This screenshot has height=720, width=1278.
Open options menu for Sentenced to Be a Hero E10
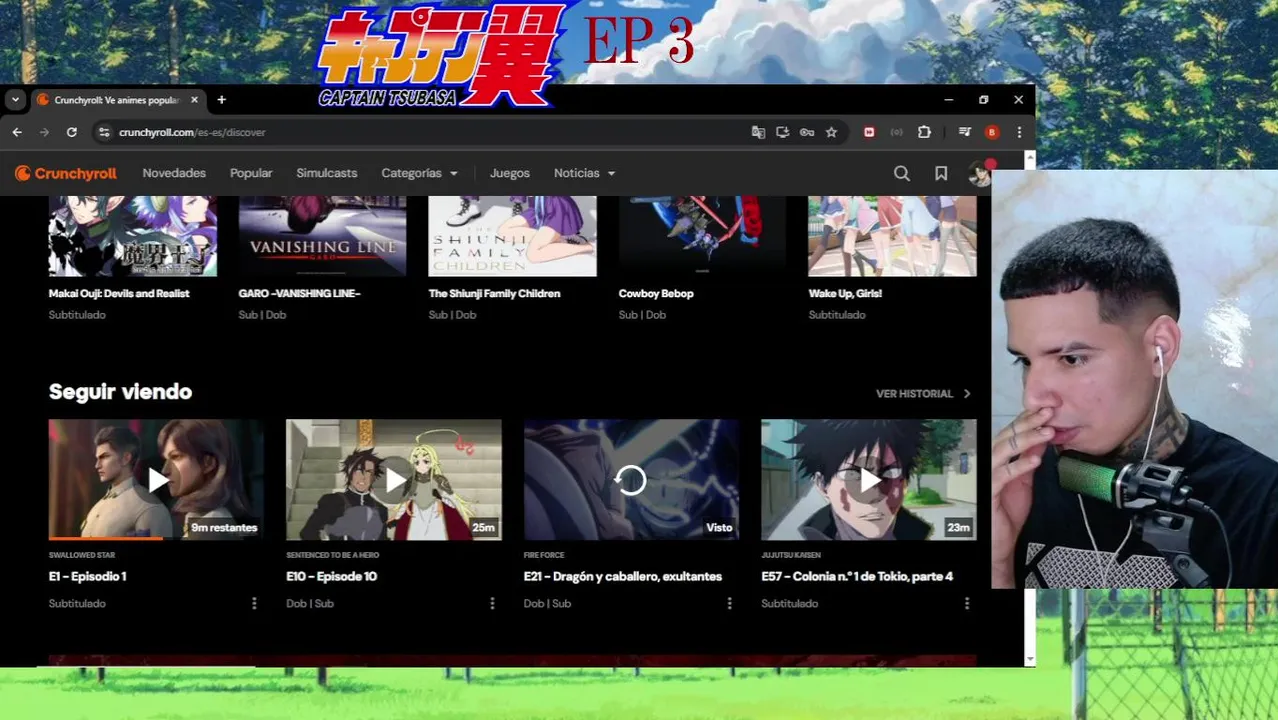pos(492,603)
